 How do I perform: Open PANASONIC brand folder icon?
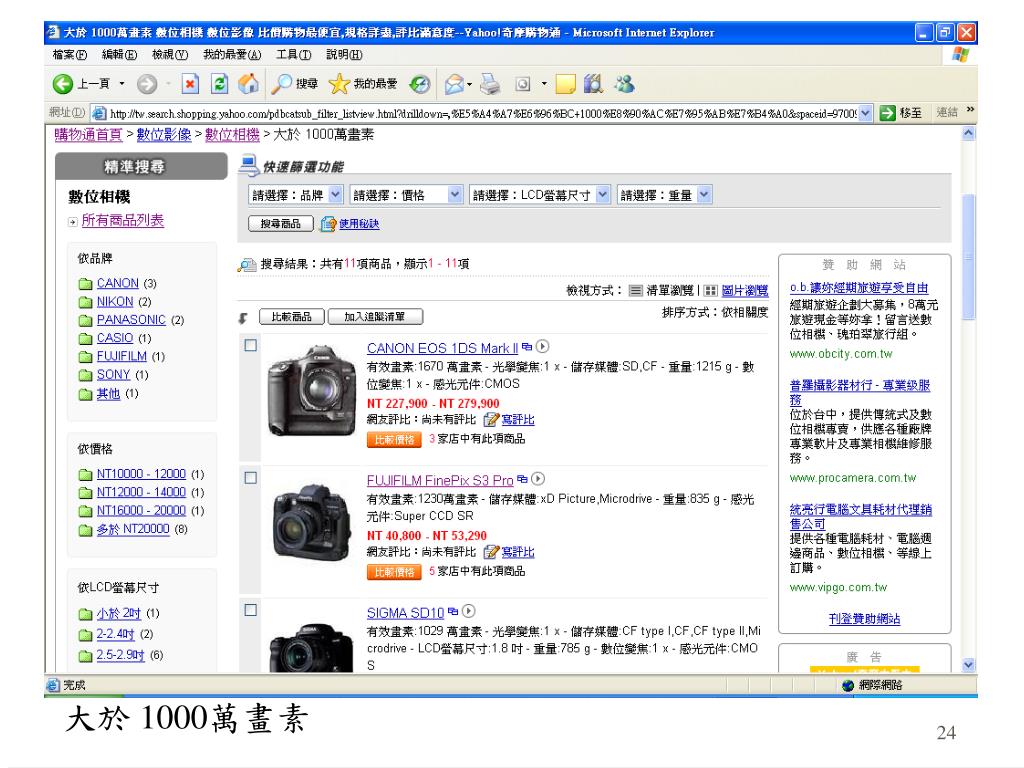coord(85,320)
